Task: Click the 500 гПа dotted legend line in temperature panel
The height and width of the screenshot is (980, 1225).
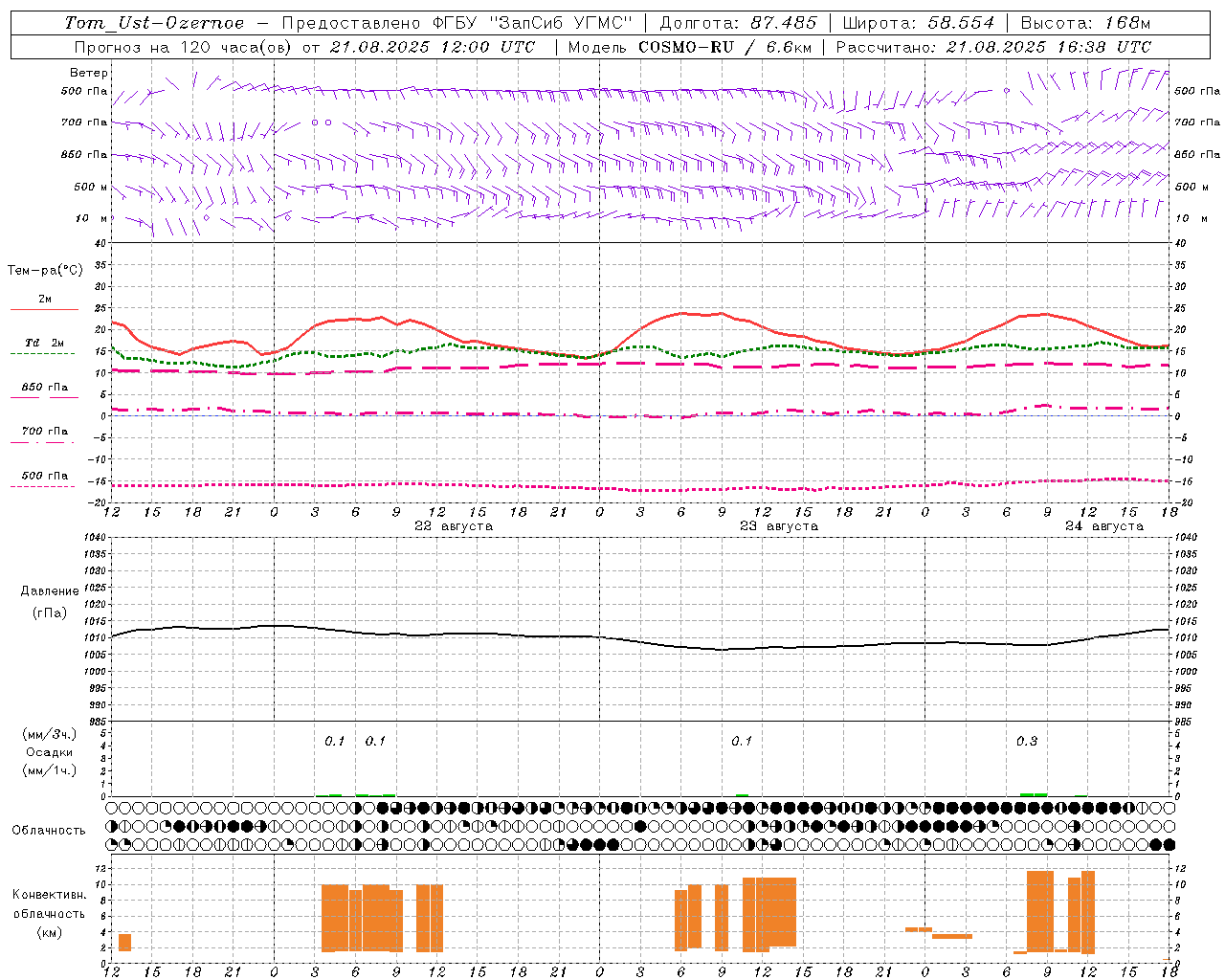Action: [44, 486]
